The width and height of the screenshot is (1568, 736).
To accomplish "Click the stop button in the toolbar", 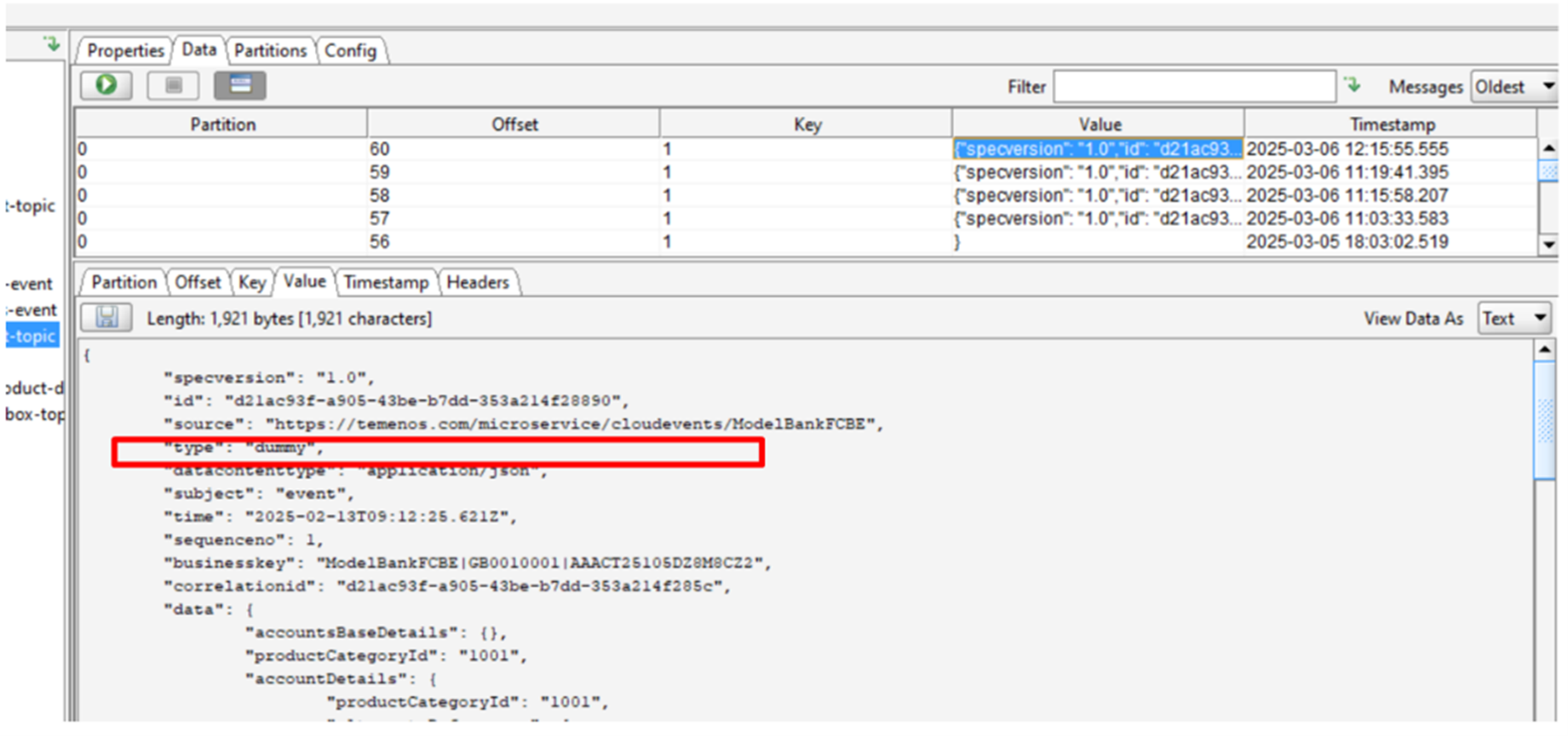I will coord(173,85).
